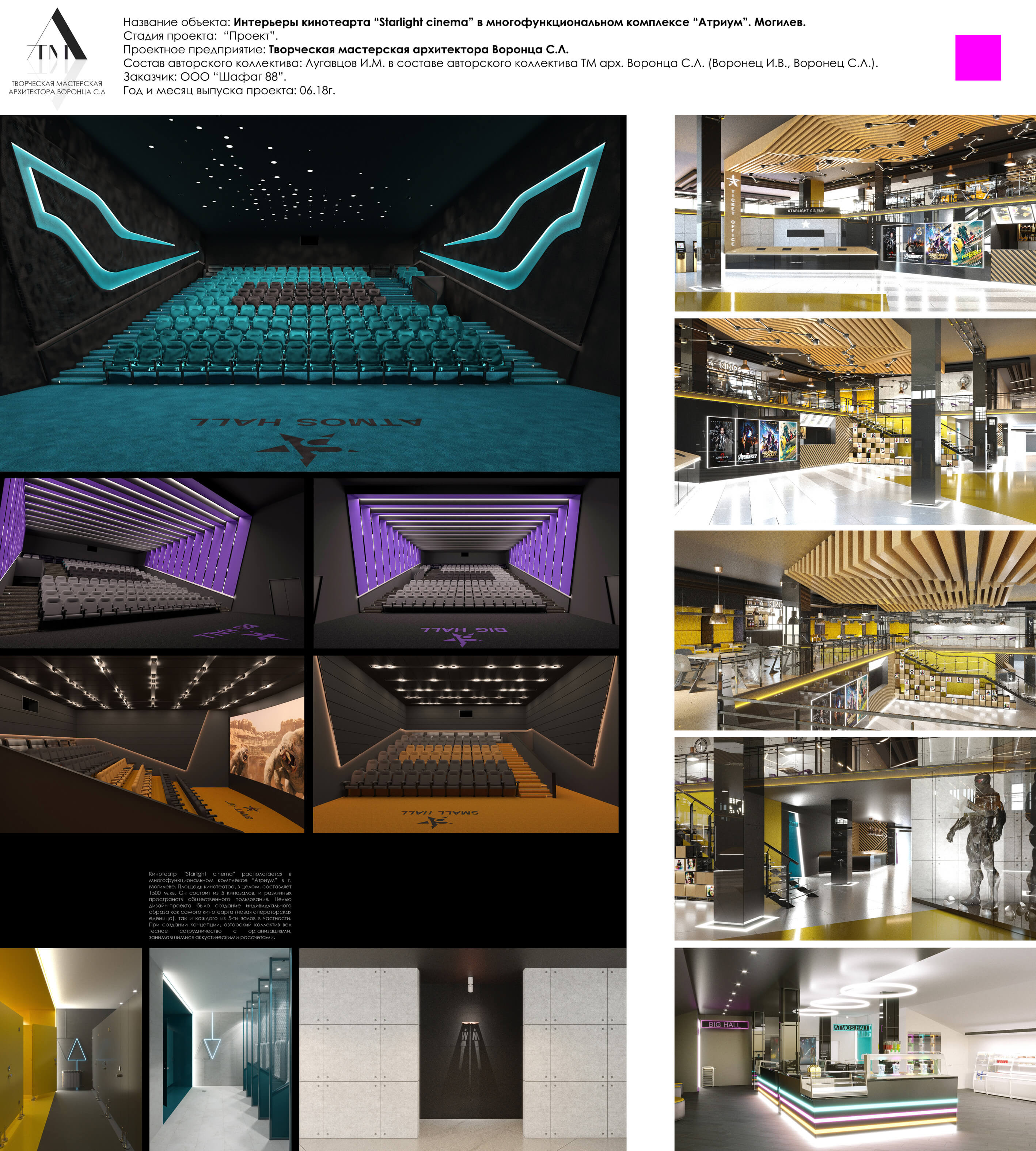This screenshot has width=1036, height=1151.
Task: Select the snack bar render with ring lights
Action: 854,1049
